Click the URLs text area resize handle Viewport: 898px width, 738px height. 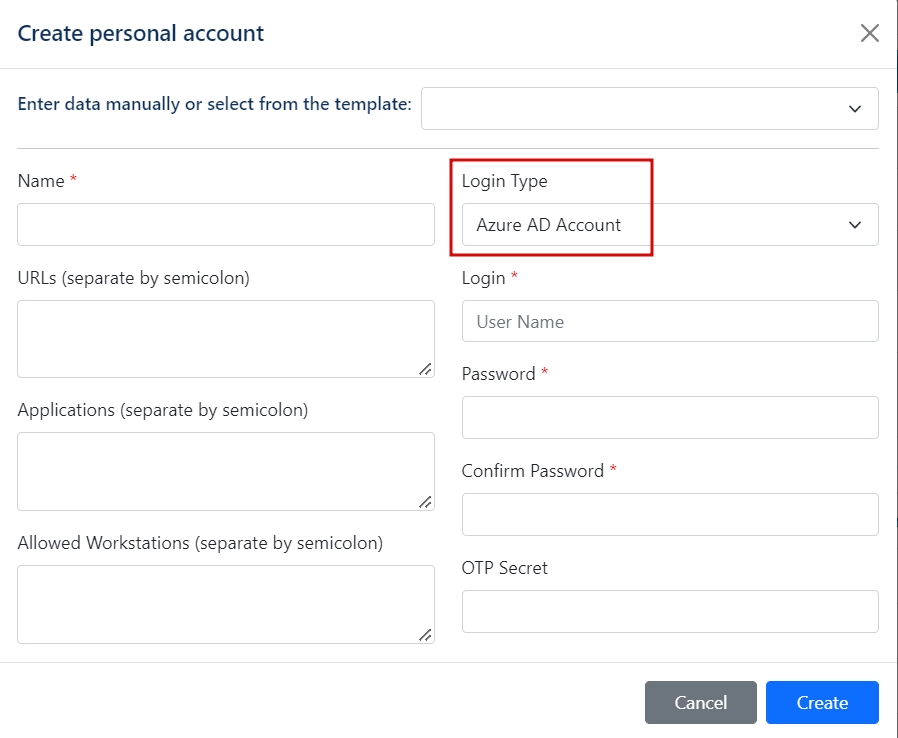point(426,369)
